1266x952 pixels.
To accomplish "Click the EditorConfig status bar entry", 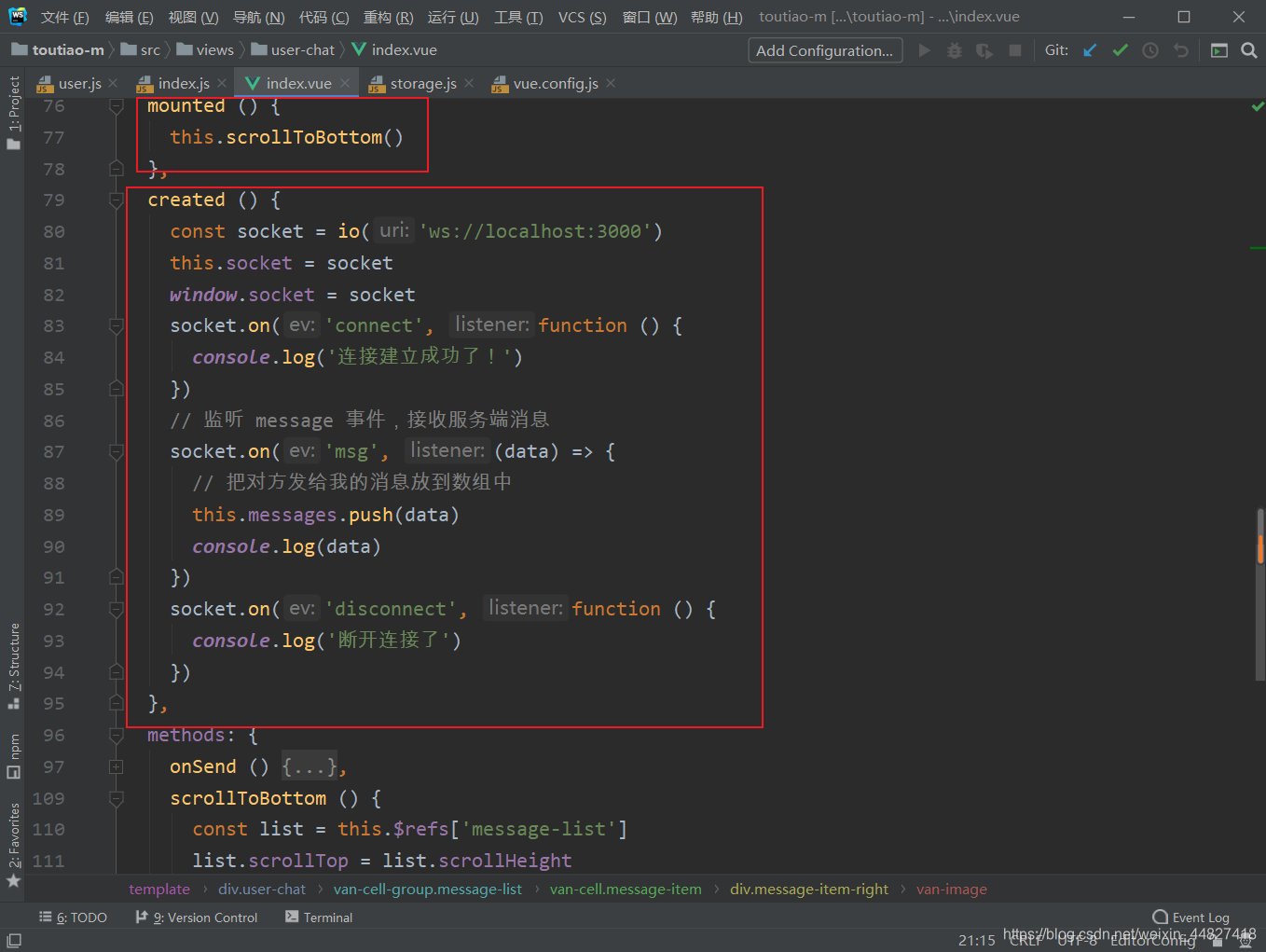I will point(1152,941).
